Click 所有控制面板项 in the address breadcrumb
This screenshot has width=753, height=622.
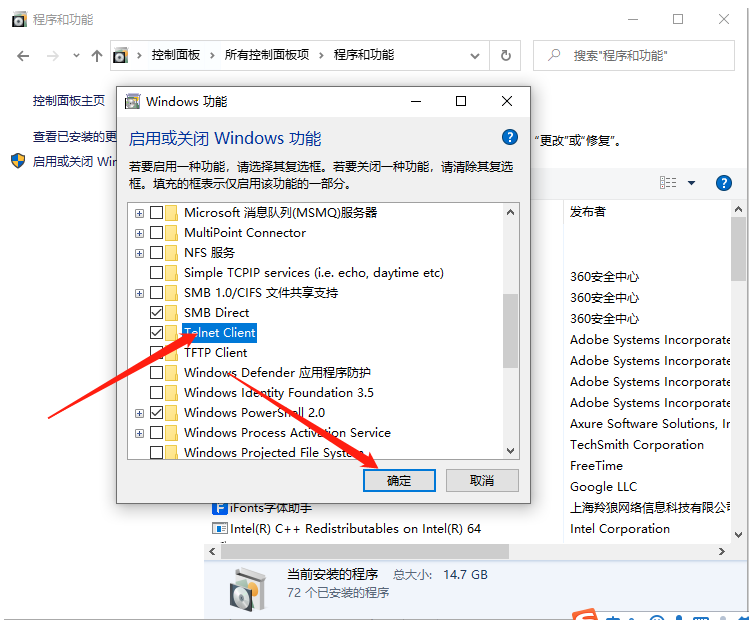pos(267,55)
